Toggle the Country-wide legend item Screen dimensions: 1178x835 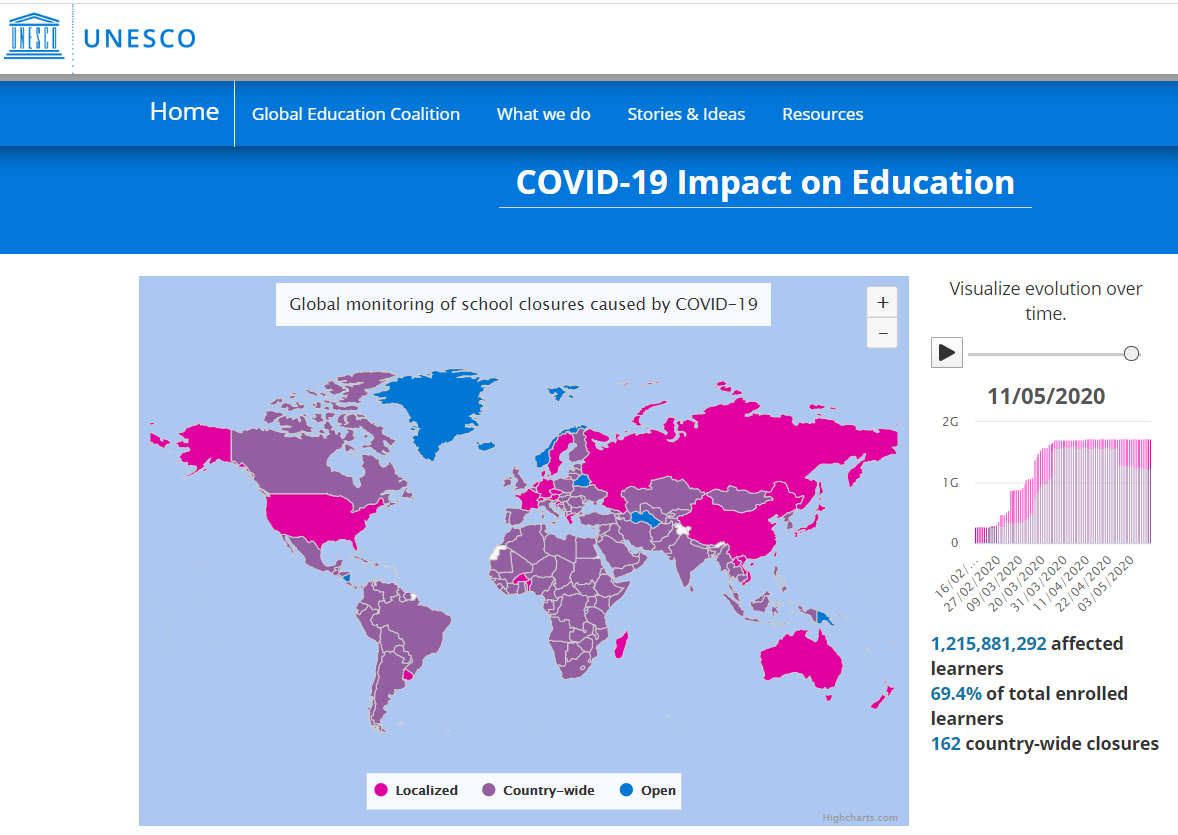(x=538, y=790)
